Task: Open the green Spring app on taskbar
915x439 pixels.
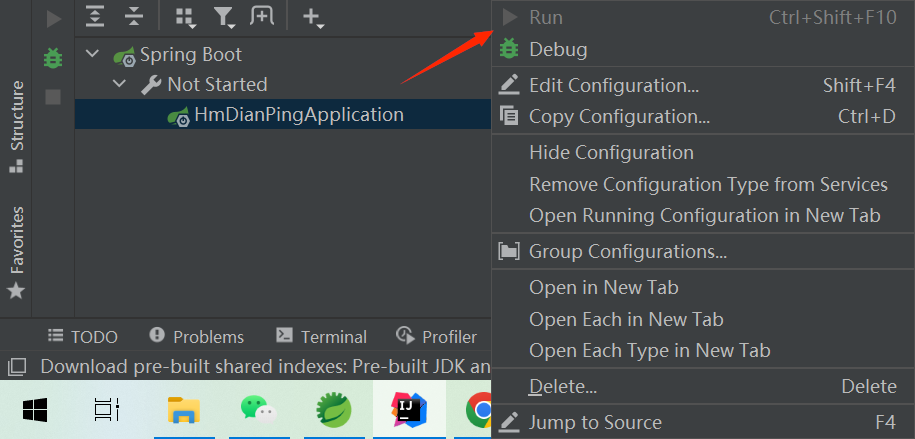Action: coord(334,409)
